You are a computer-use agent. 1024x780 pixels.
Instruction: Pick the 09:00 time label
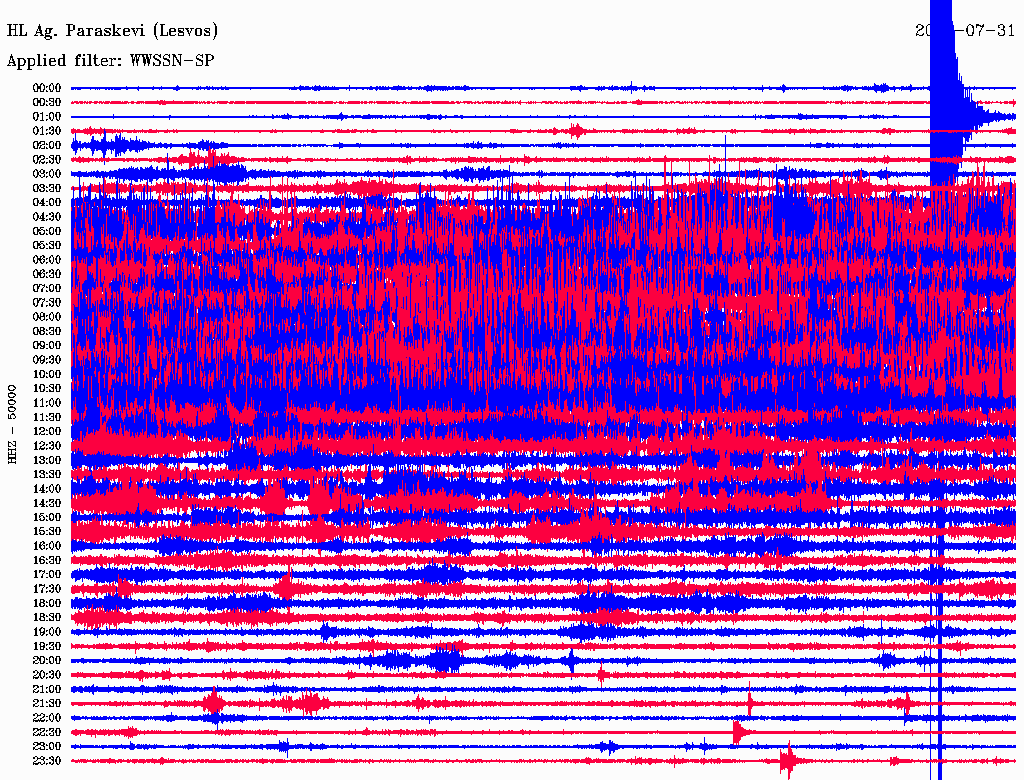(x=47, y=346)
